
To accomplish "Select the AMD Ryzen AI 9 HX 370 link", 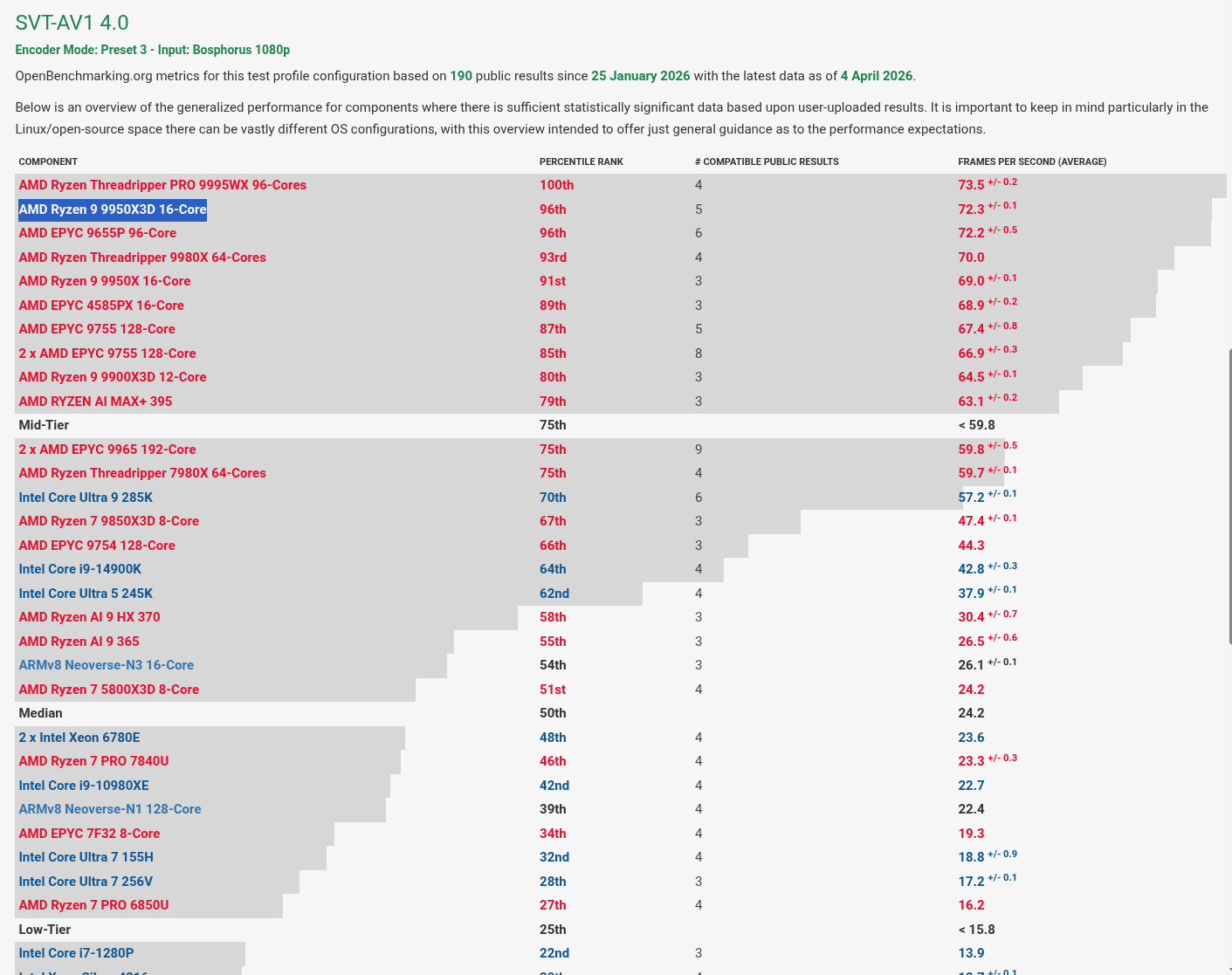I will point(90,617).
